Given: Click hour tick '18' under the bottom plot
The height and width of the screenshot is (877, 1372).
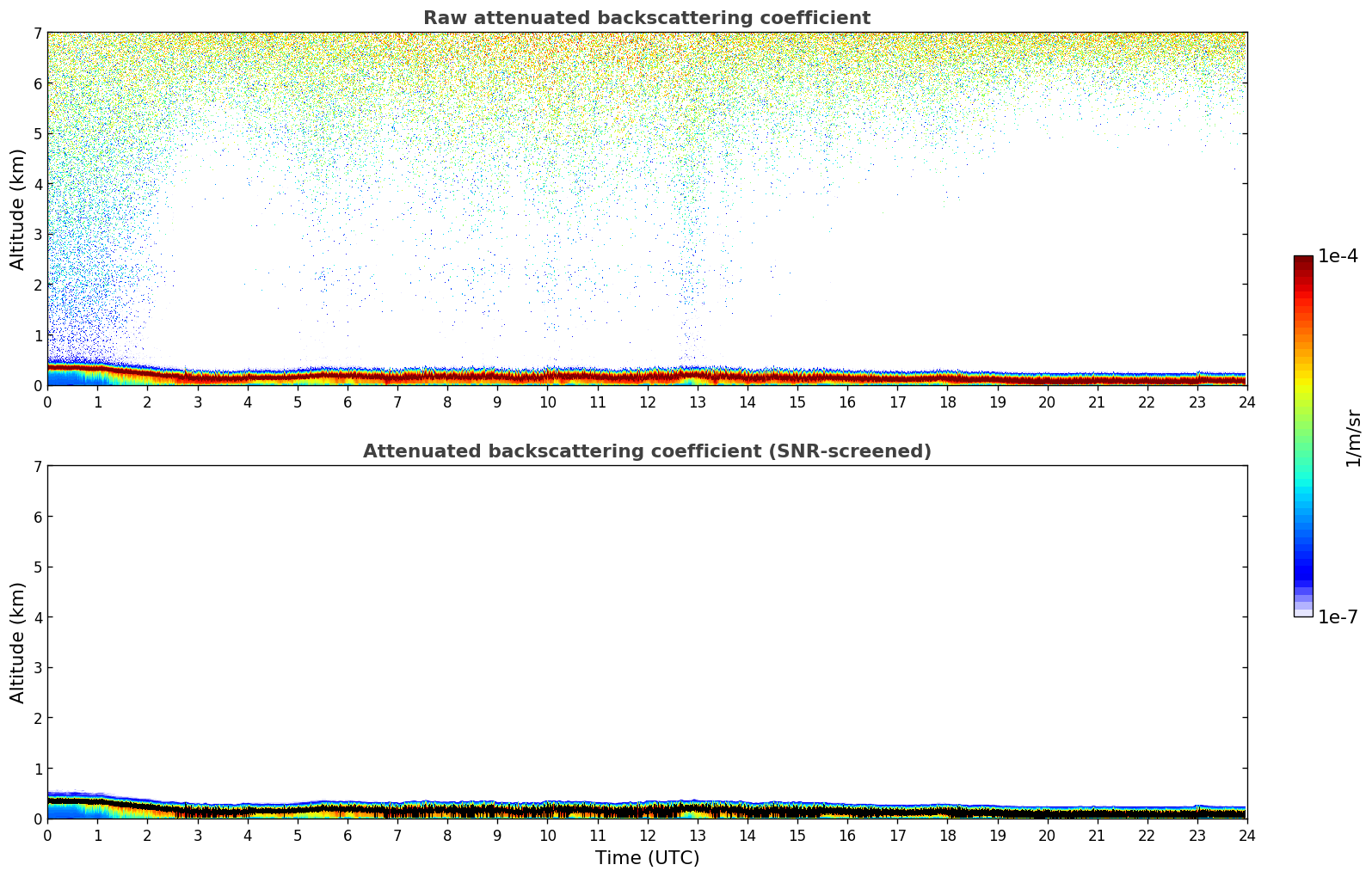Looking at the screenshot, I should 947,835.
